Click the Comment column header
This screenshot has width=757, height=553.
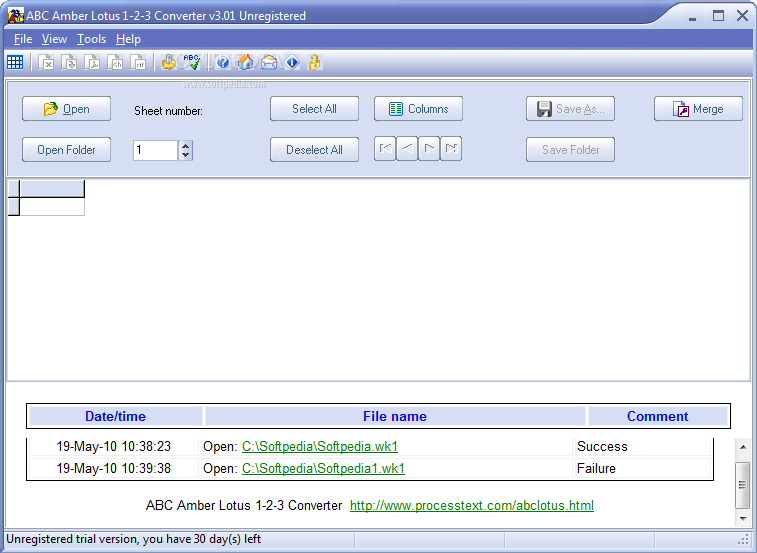pyautogui.click(x=658, y=416)
